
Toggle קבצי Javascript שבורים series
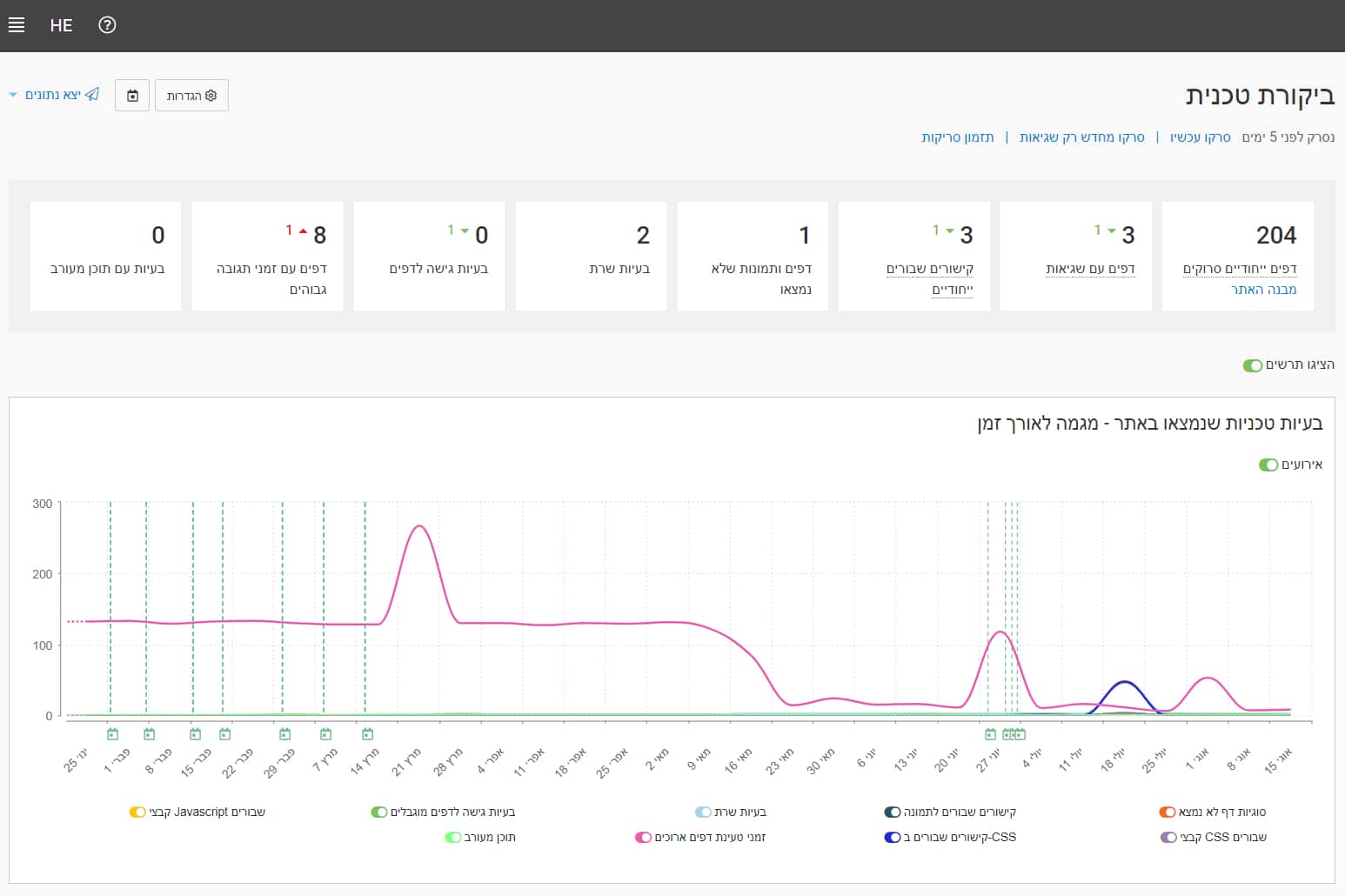(137, 812)
